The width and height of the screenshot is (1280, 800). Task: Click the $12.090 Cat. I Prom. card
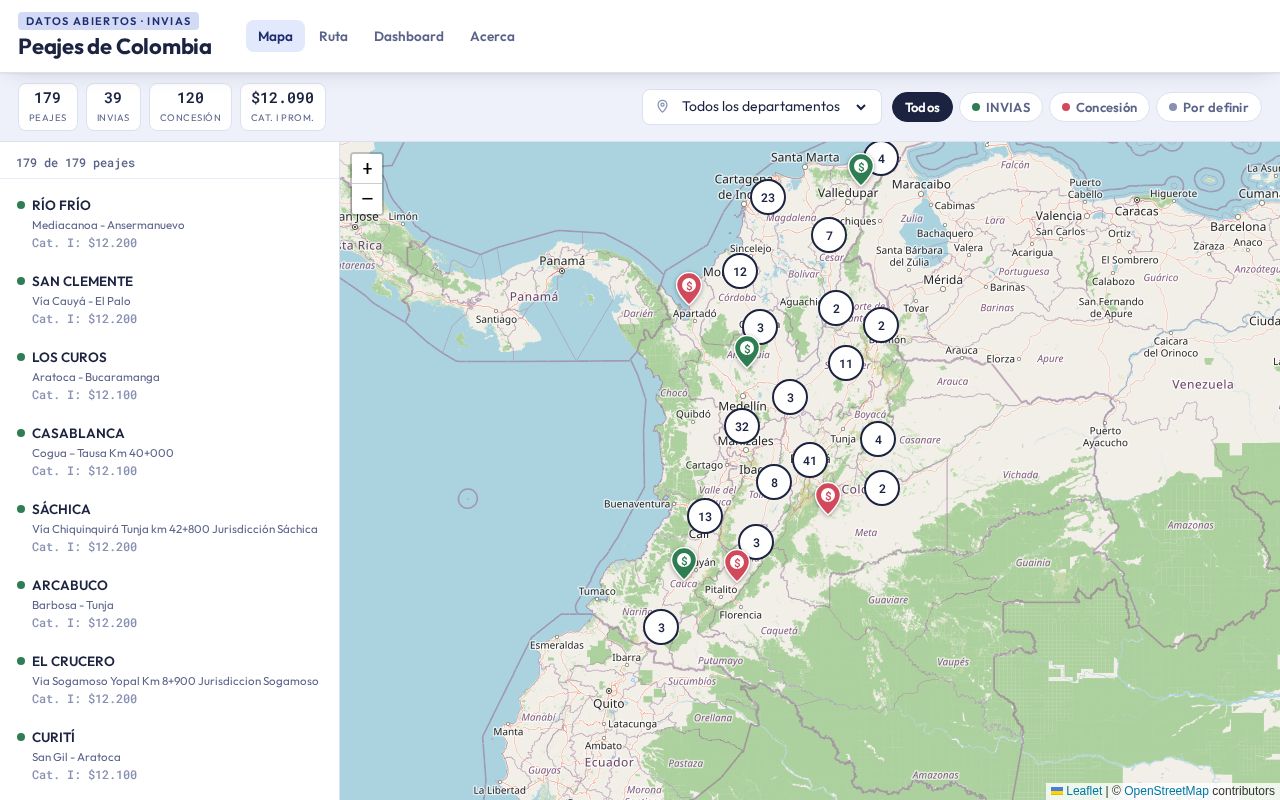coord(283,107)
